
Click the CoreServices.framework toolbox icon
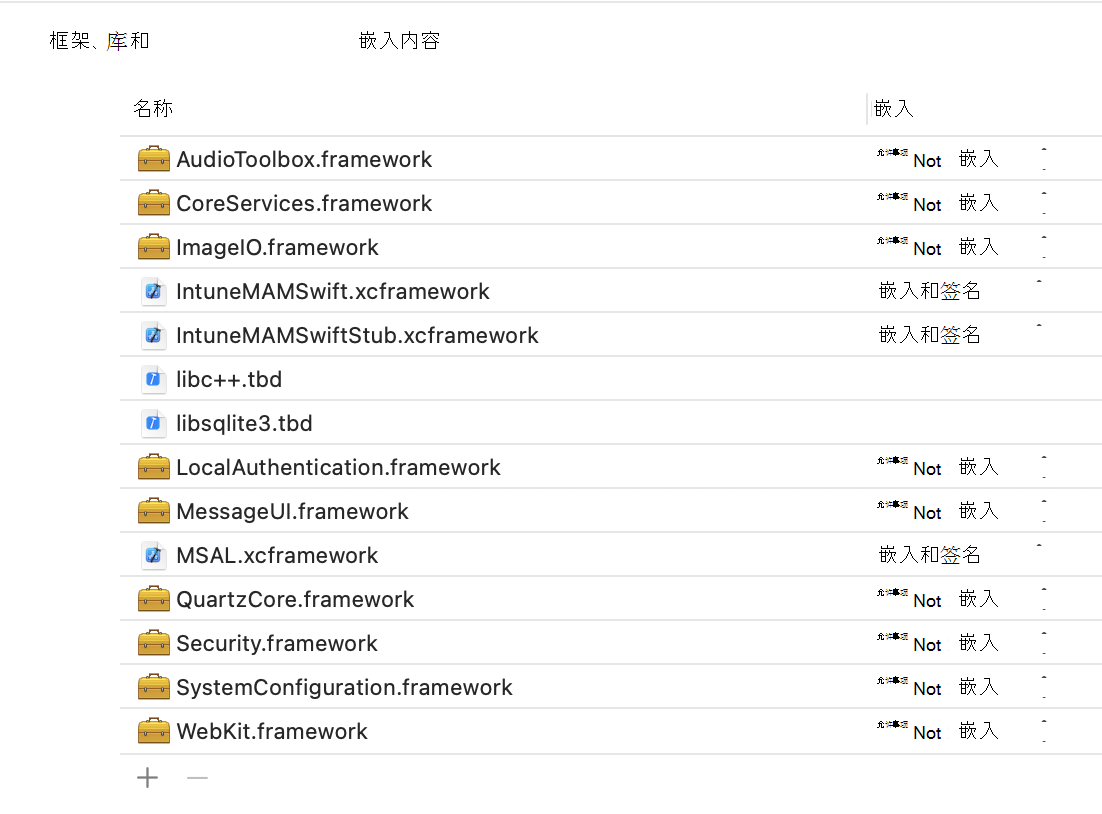coord(153,202)
